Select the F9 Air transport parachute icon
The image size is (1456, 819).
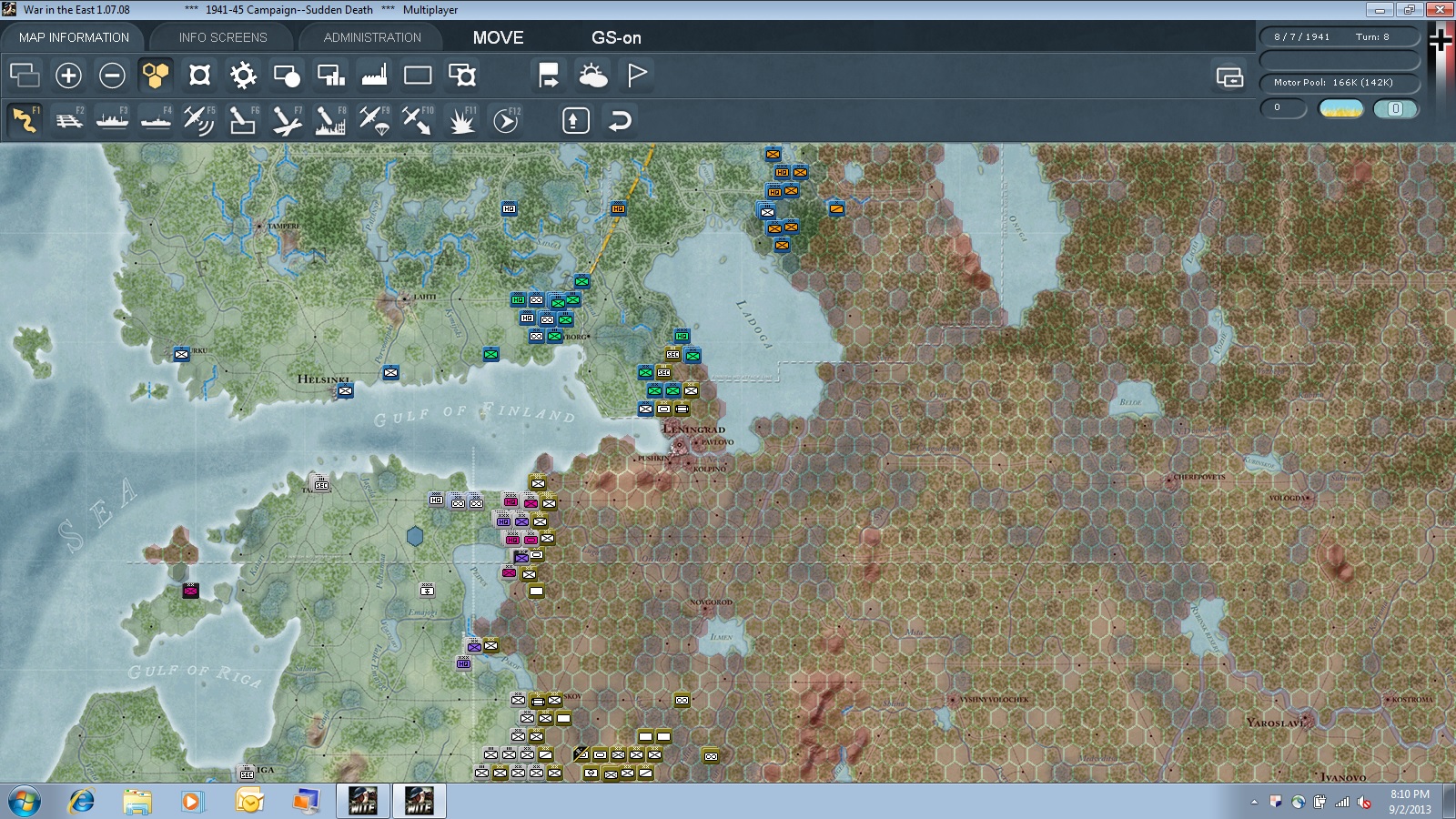[x=374, y=120]
